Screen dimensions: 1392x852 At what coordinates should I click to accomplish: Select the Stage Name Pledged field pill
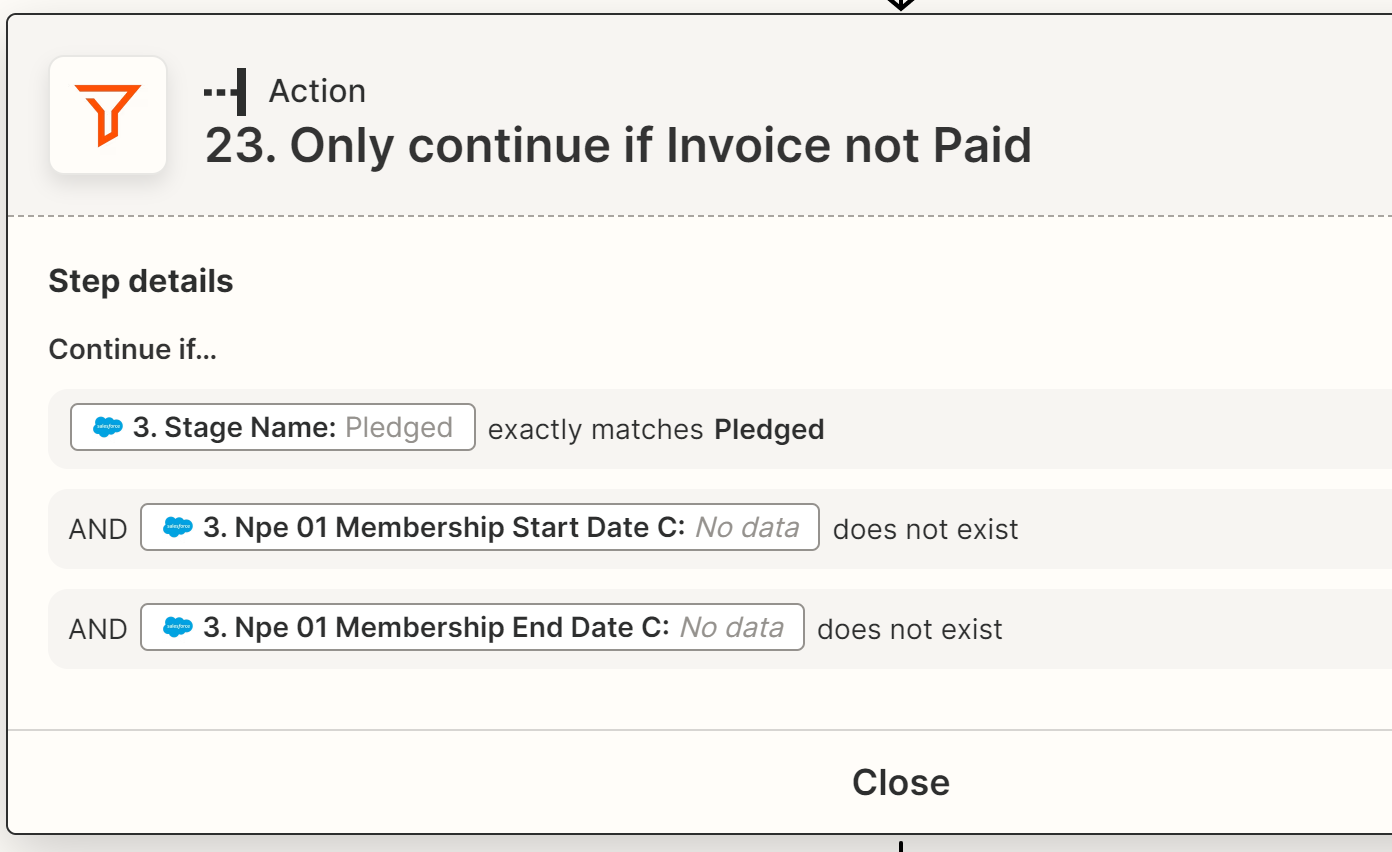[273, 427]
